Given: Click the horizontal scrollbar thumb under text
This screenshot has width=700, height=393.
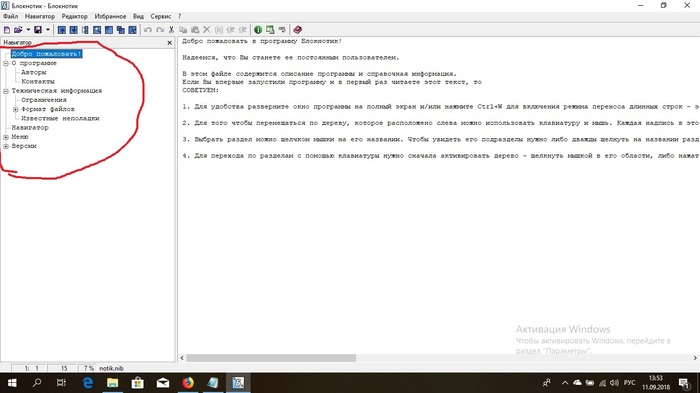Looking at the screenshot, I should coord(271,358).
